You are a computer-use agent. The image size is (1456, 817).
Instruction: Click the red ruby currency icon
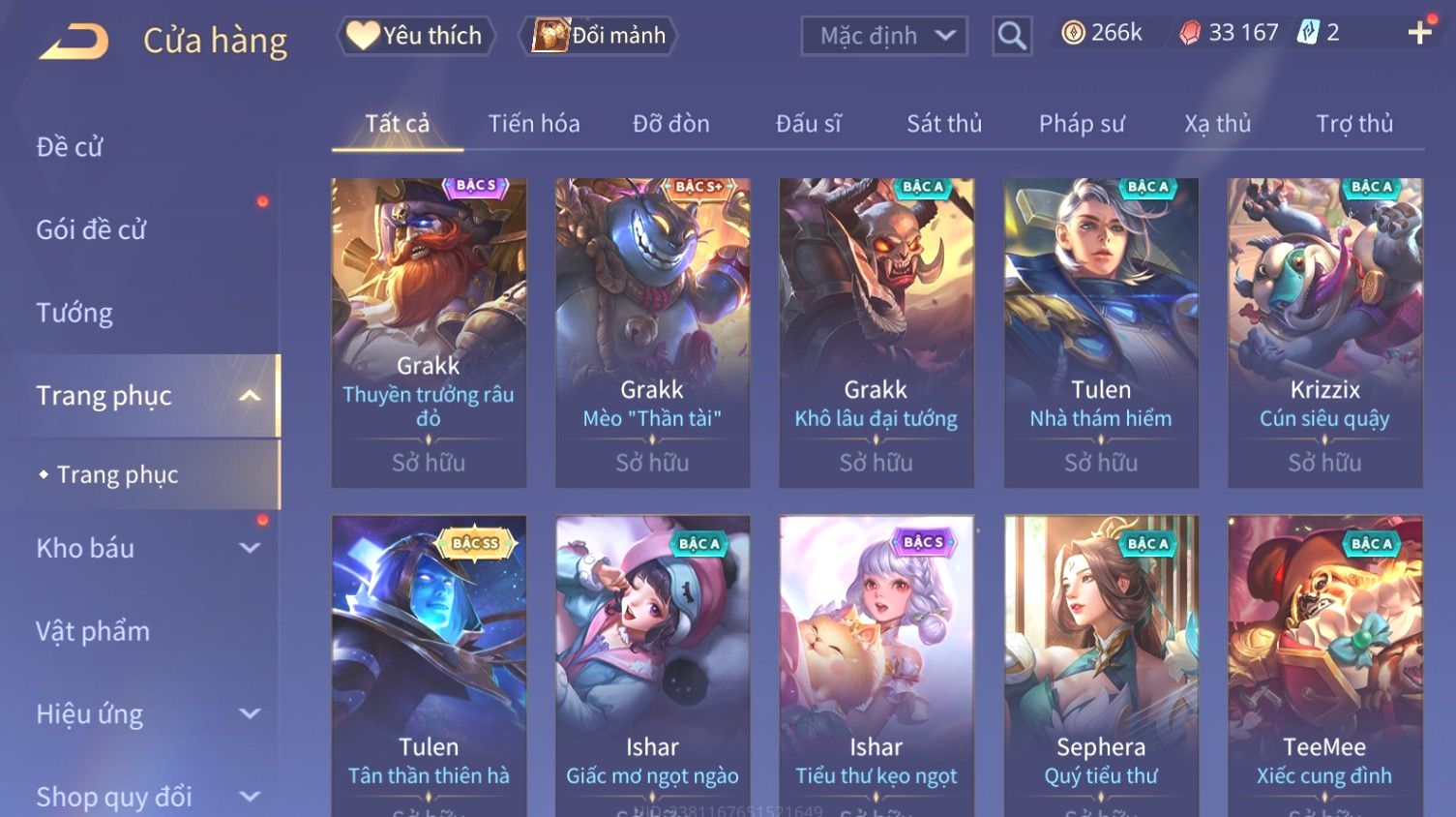click(x=1190, y=33)
